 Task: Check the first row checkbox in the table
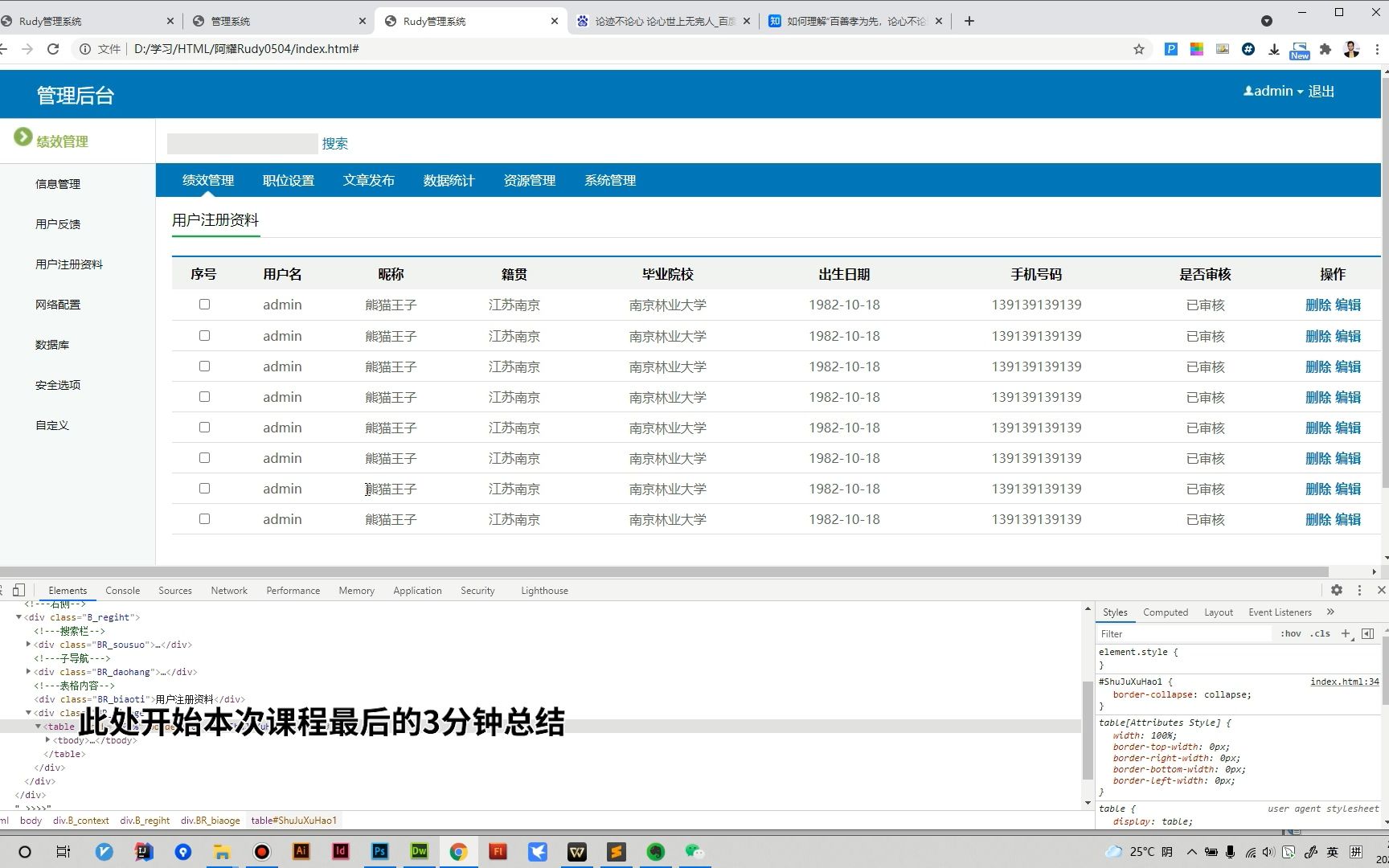[x=204, y=304]
